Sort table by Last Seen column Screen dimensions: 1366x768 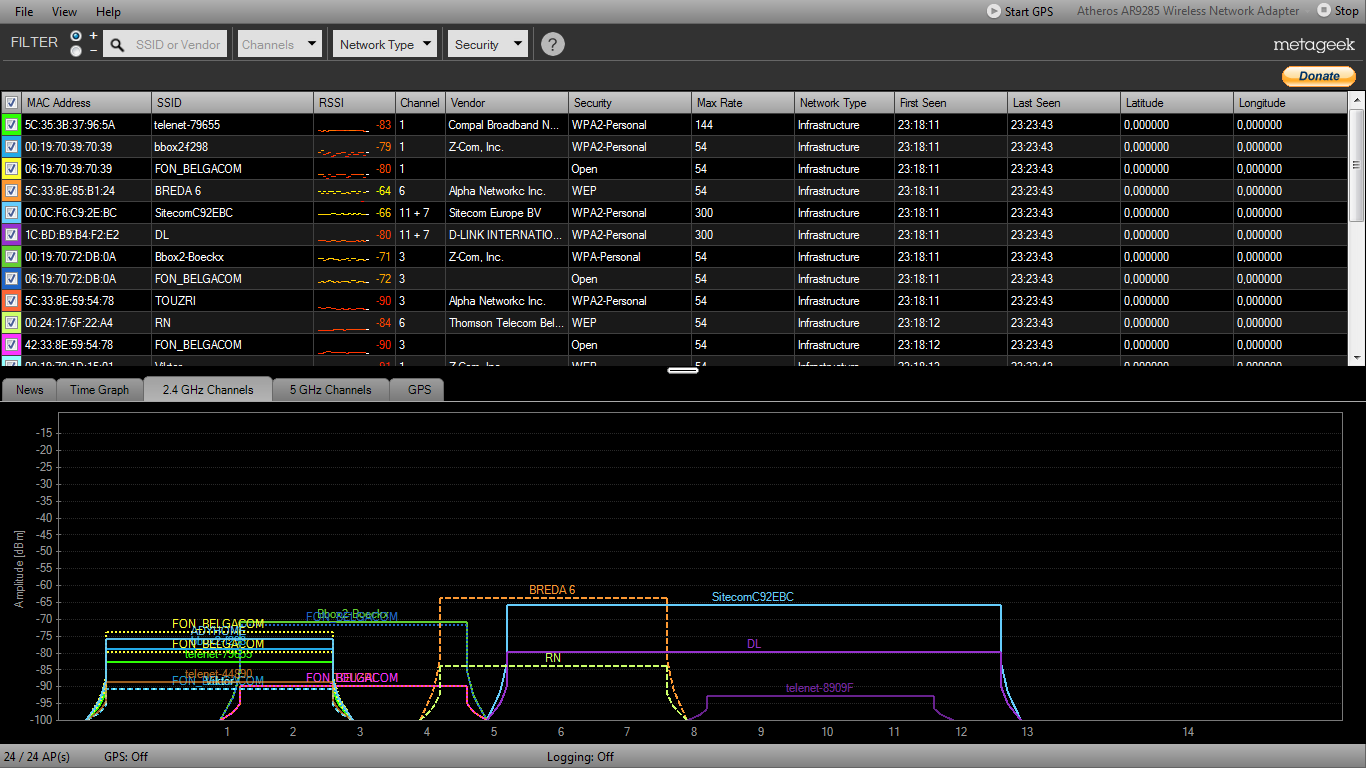pos(1064,103)
